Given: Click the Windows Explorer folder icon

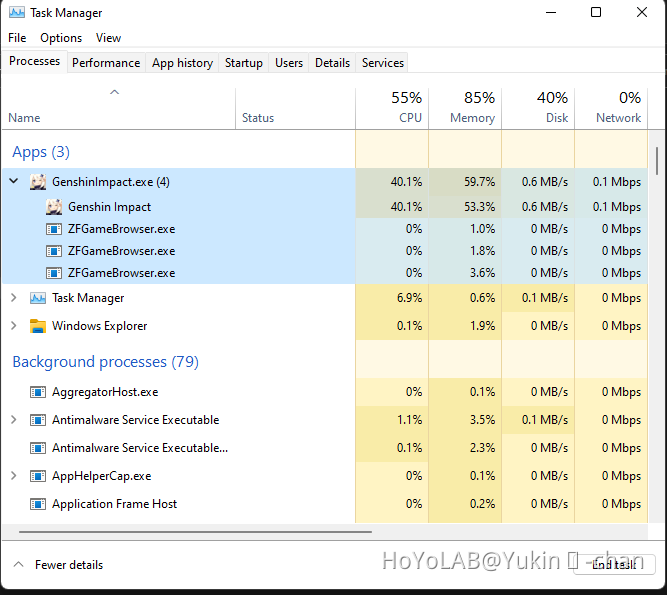Looking at the screenshot, I should [x=38, y=326].
